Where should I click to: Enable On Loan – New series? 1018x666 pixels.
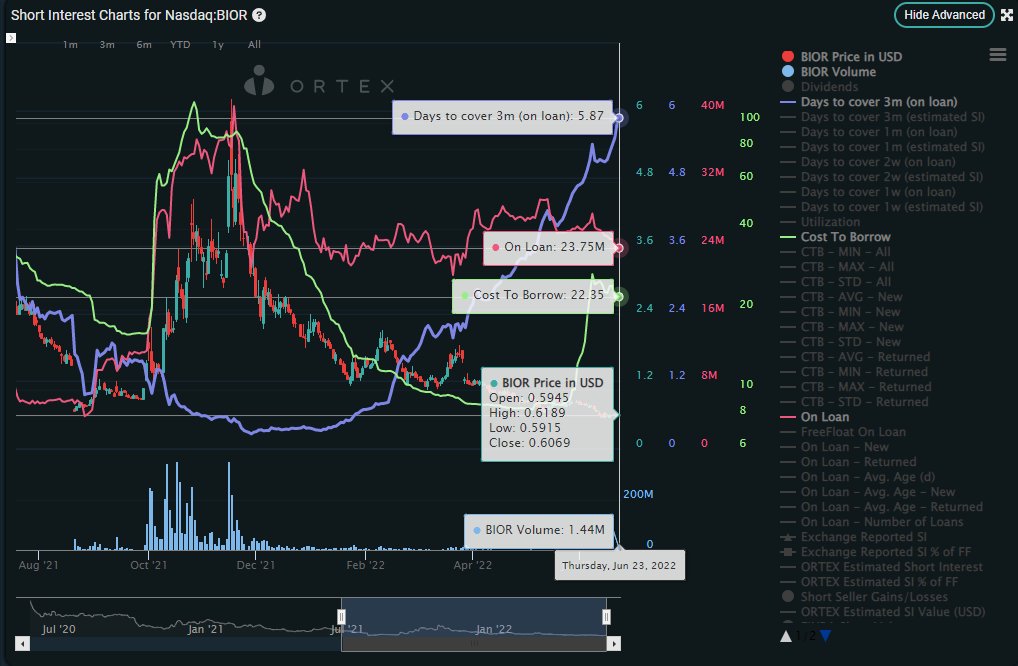pos(835,447)
